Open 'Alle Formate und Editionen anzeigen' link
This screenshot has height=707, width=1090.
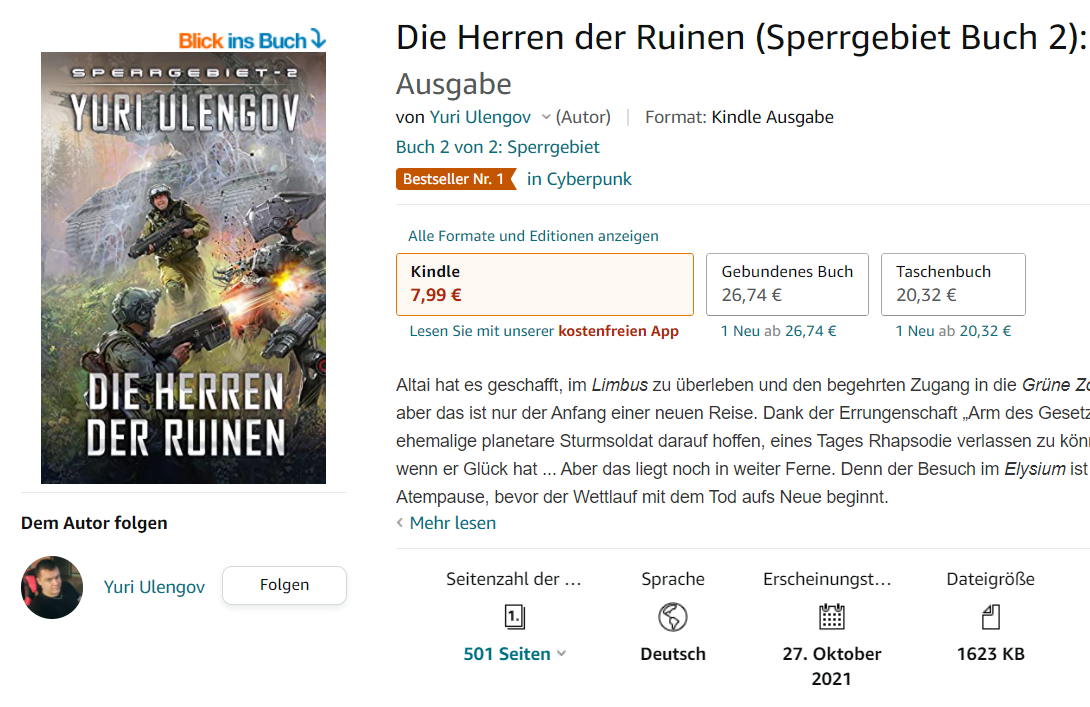click(533, 236)
